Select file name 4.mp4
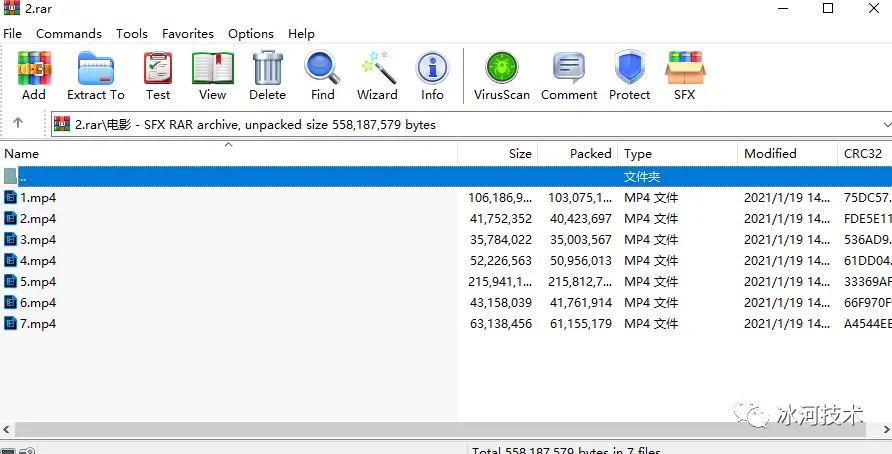The image size is (892, 454). click(38, 261)
